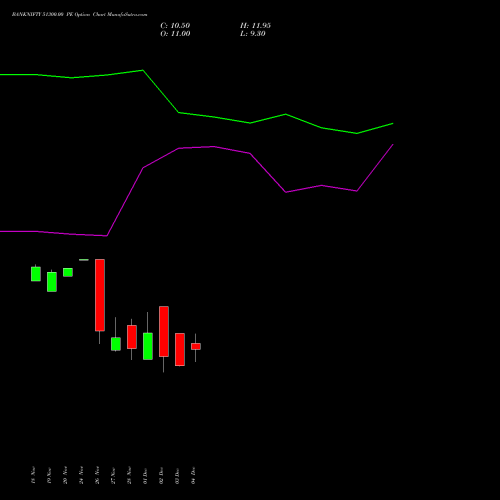Select the green candlestick above 19 Nov
Screen dimensions: 500x500
52,282
